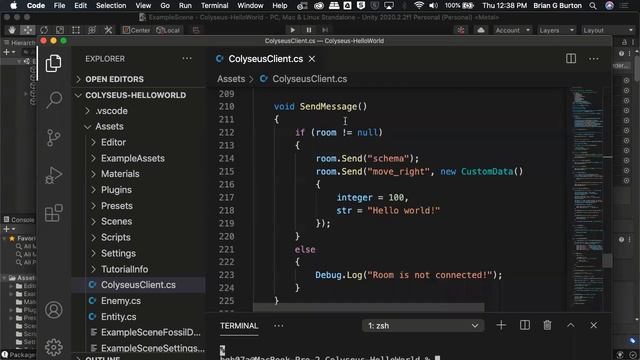Open the Run and Debug view
This screenshot has height=360, width=640.
53,175
